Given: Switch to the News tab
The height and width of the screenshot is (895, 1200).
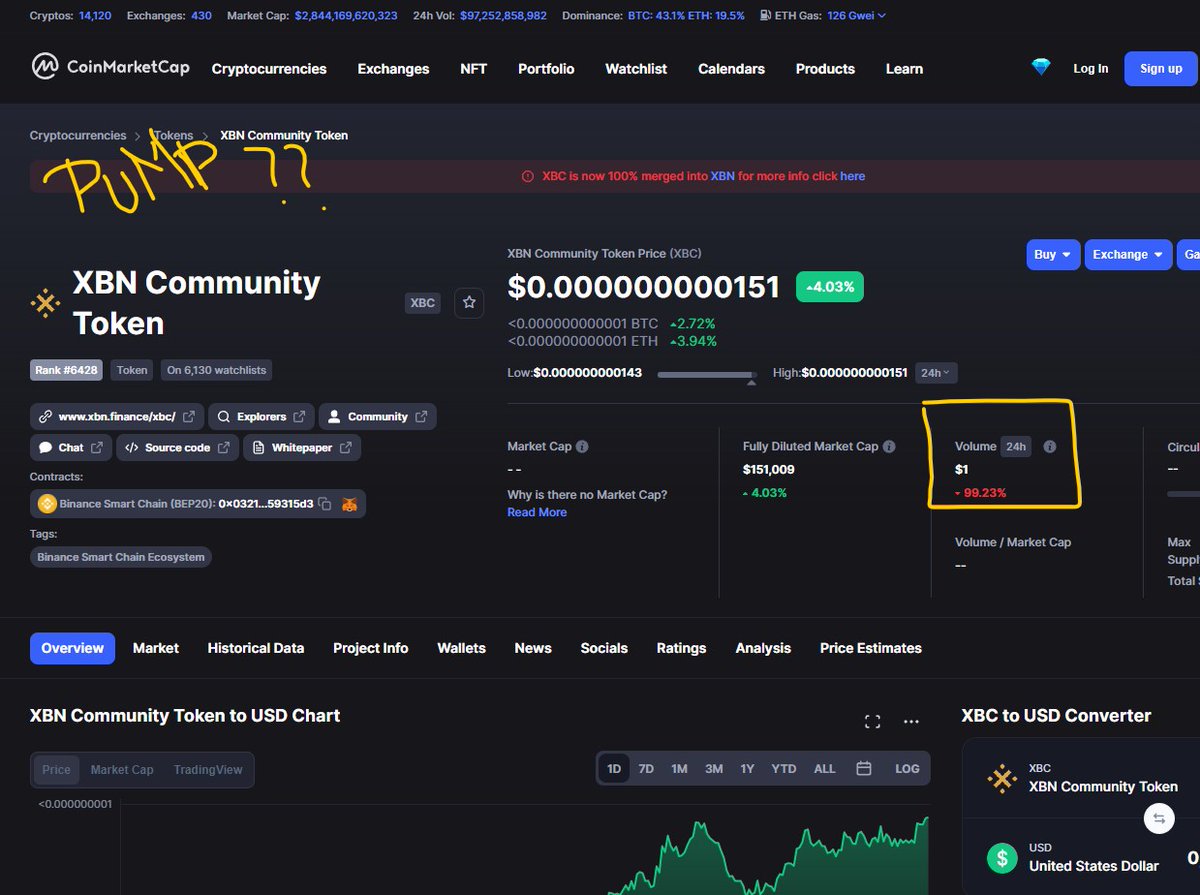Looking at the screenshot, I should (533, 648).
